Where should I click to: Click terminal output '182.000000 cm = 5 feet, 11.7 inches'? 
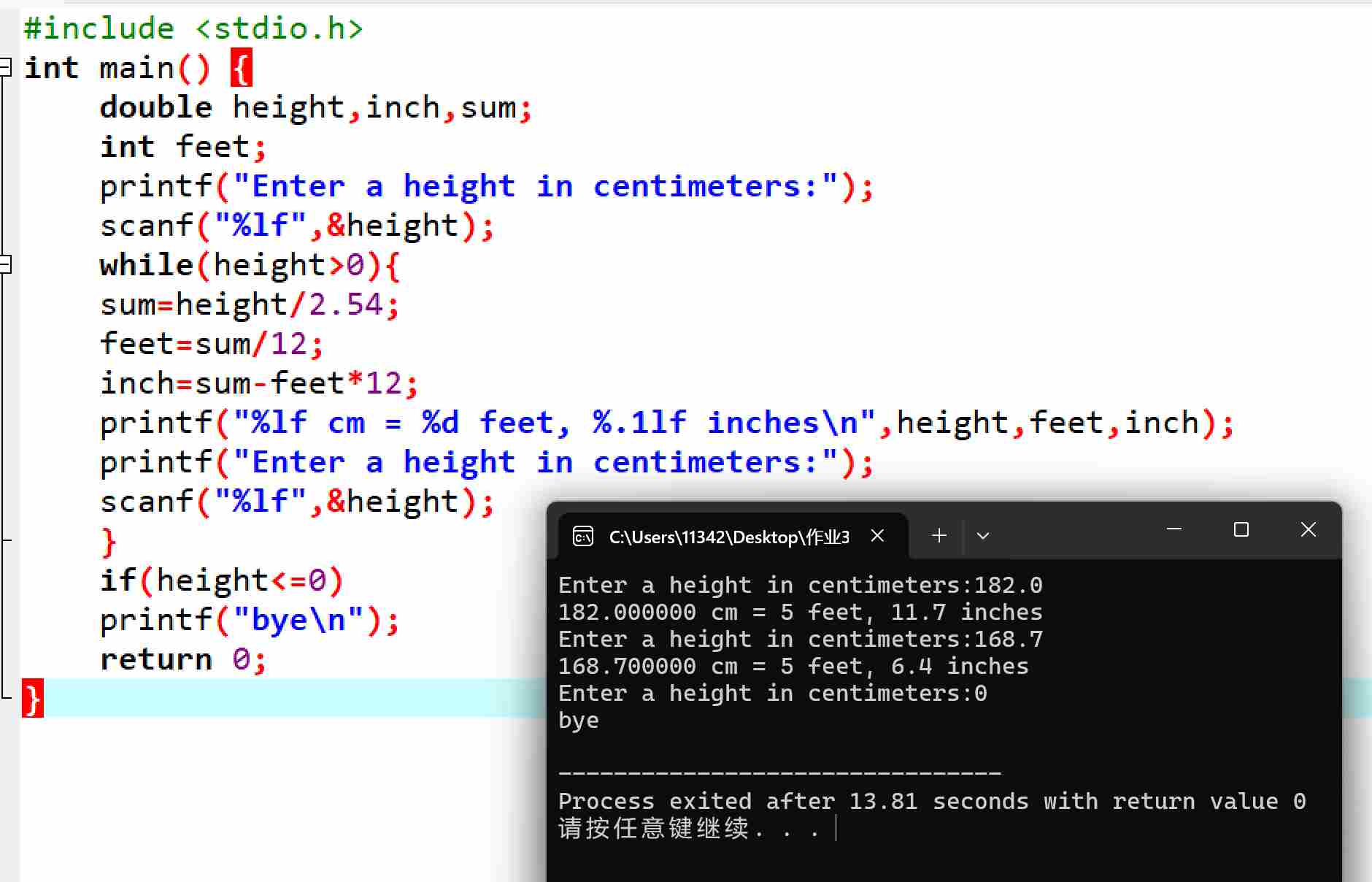(x=801, y=612)
